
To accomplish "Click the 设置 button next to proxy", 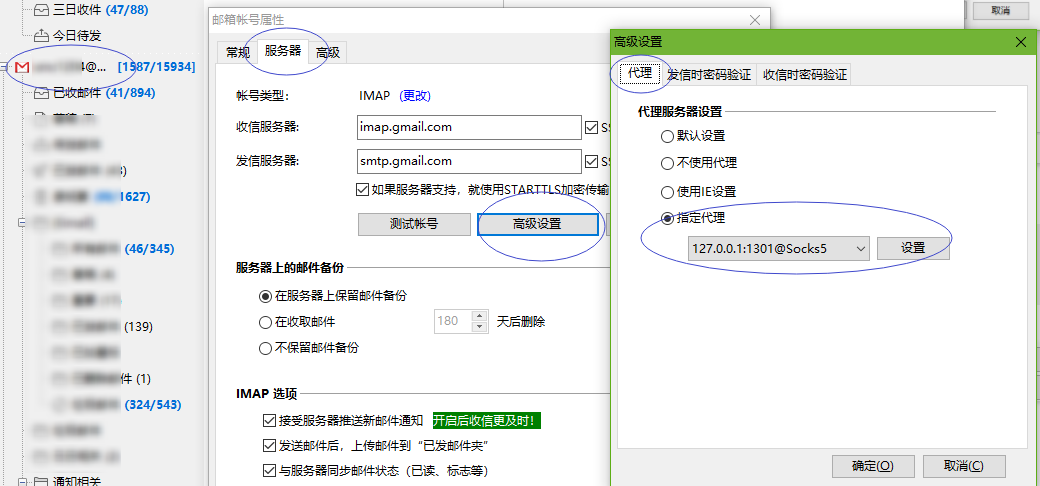I will point(913,248).
